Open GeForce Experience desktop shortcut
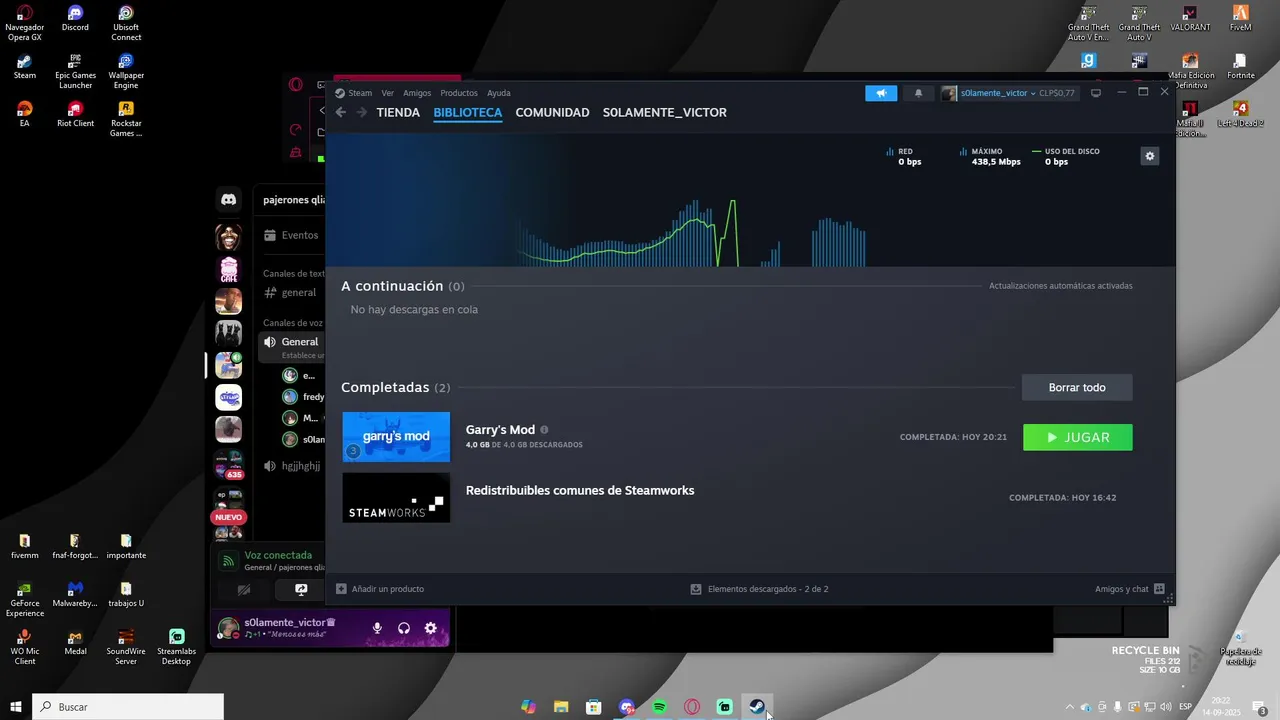 tap(24, 598)
